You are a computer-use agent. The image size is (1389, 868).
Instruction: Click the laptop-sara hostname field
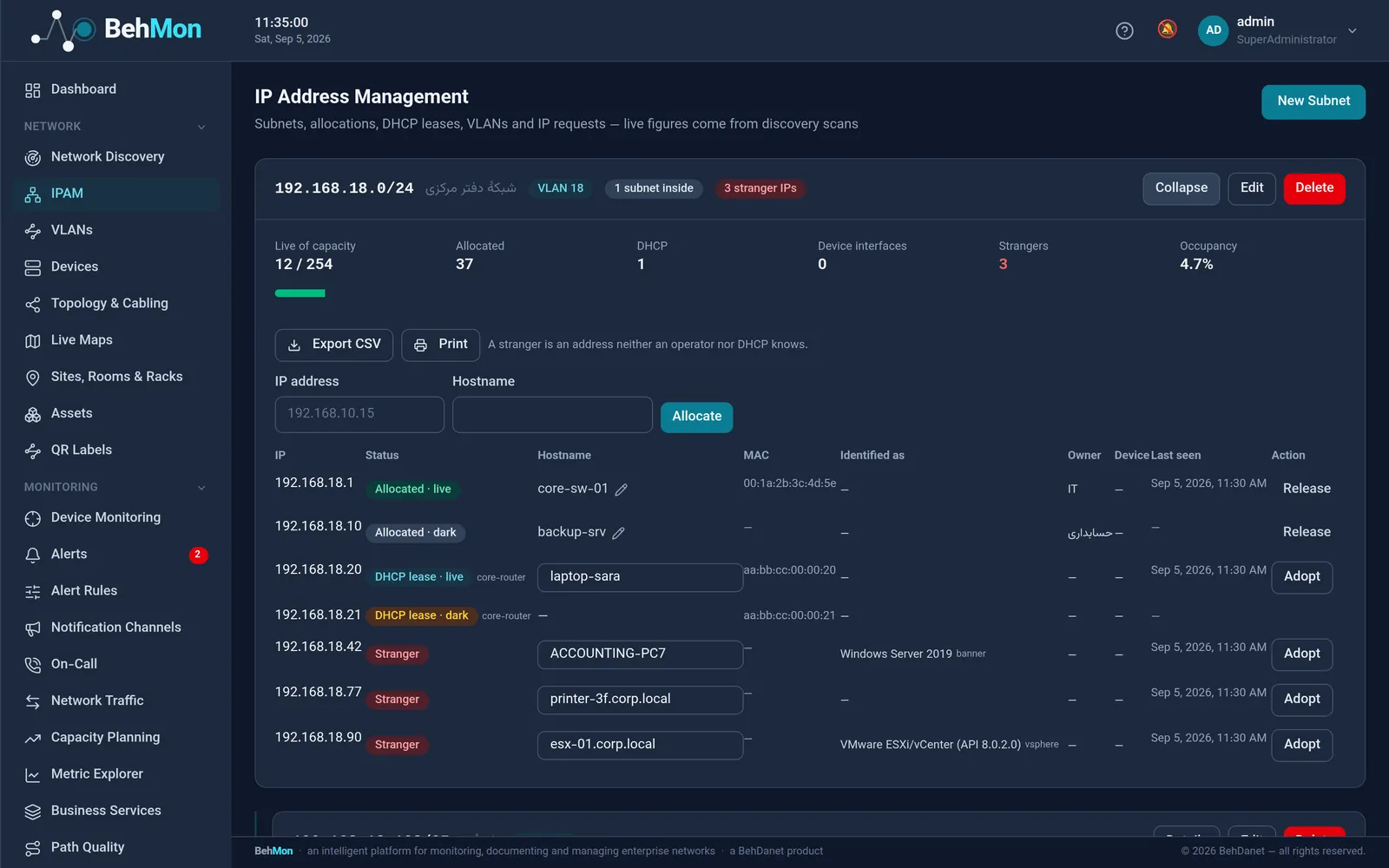640,577
